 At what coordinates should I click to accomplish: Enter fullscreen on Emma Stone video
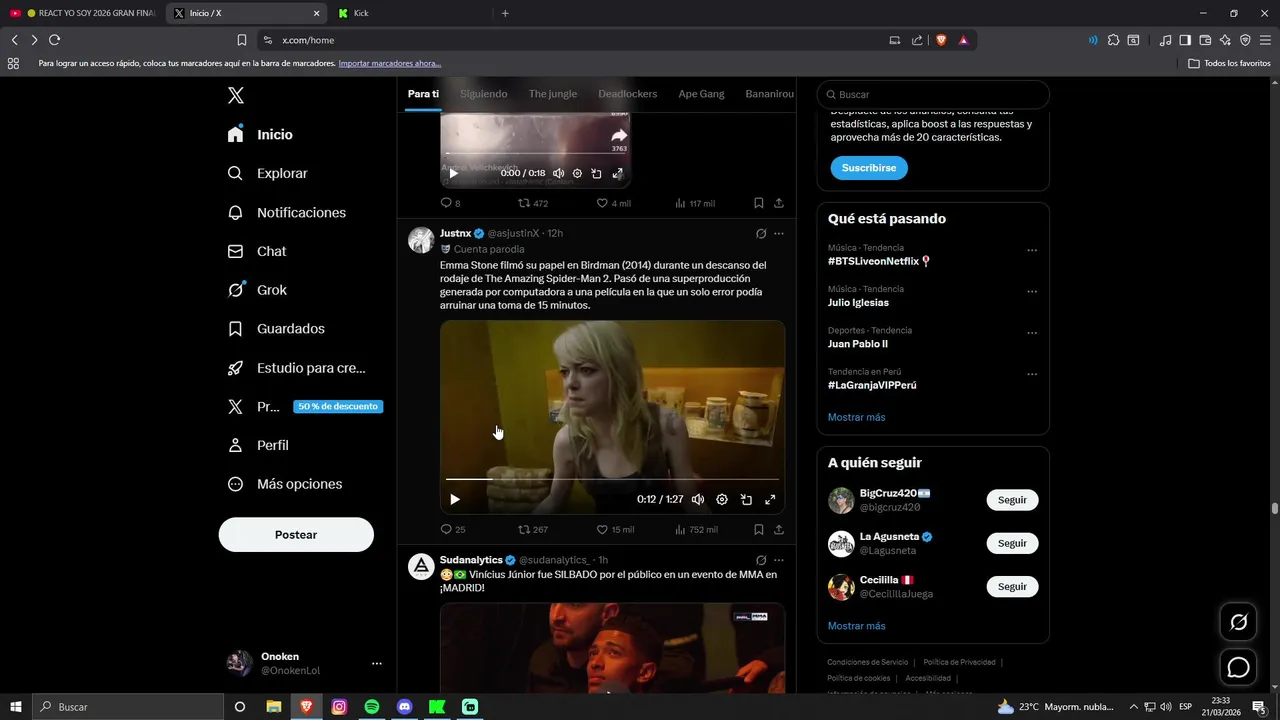click(x=770, y=499)
